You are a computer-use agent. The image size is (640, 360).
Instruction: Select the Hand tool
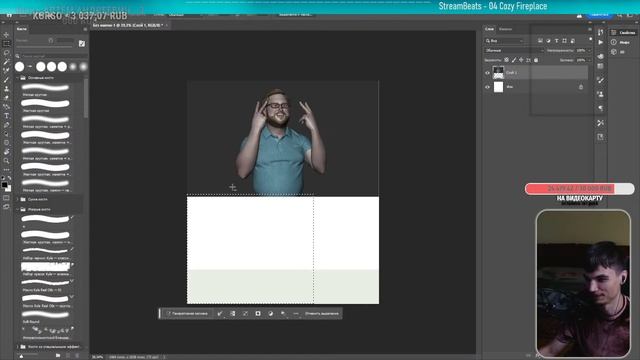coord(6,152)
